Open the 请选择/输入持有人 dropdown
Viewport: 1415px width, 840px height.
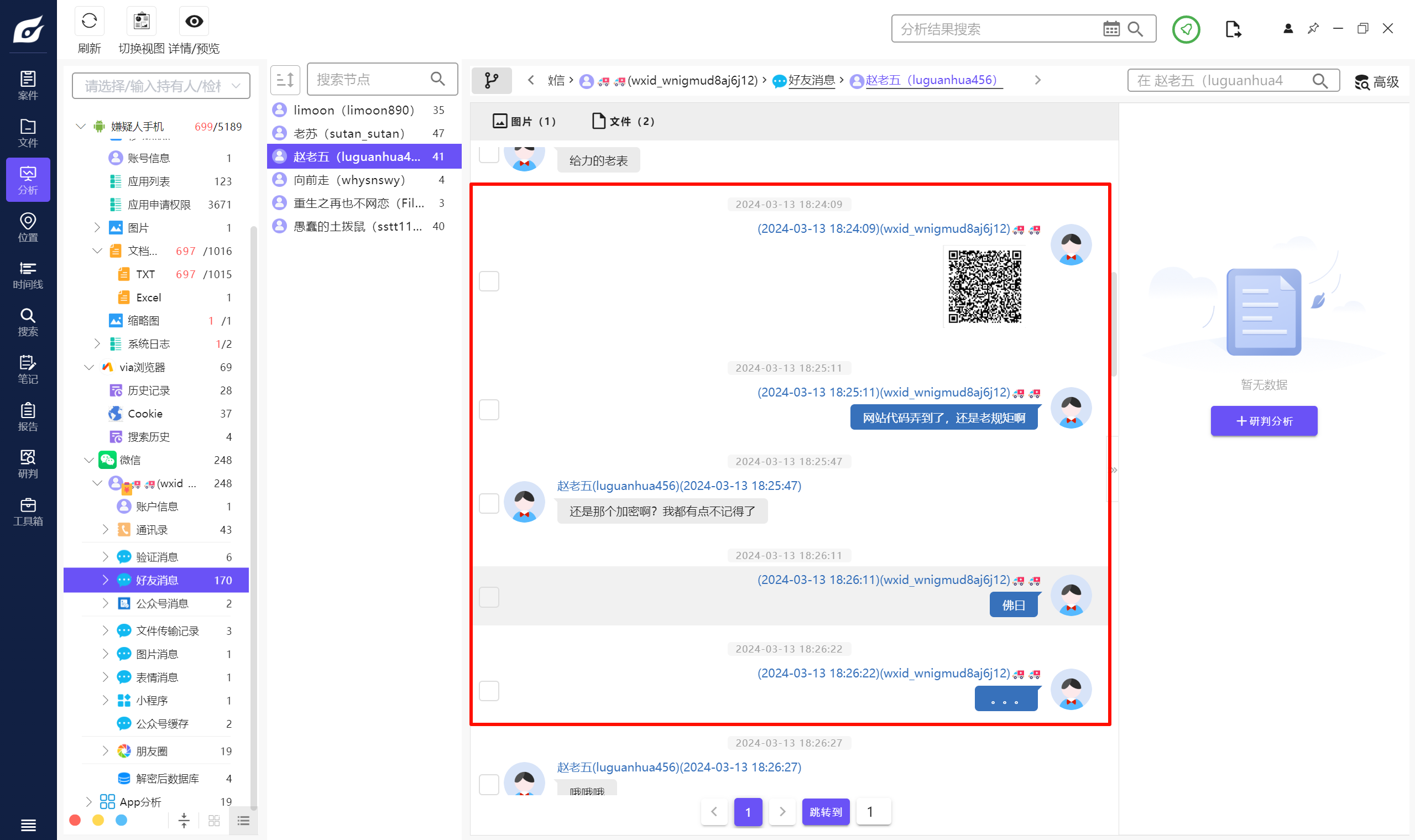point(161,86)
